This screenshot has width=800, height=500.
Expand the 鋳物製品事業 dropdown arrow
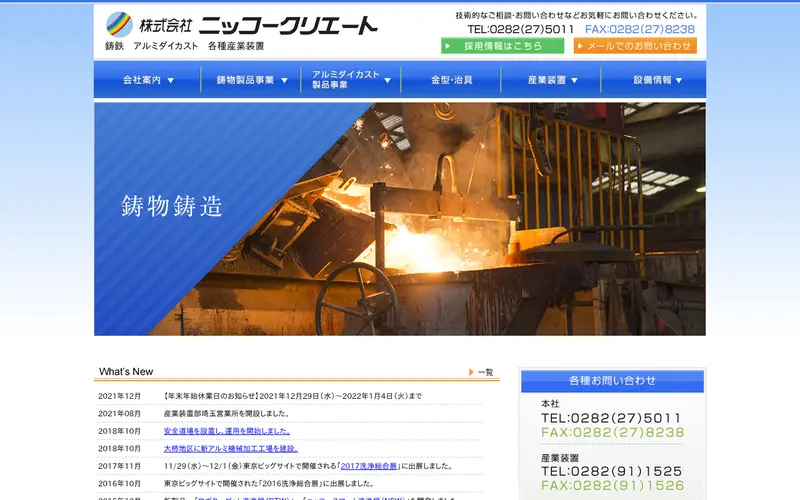point(285,80)
